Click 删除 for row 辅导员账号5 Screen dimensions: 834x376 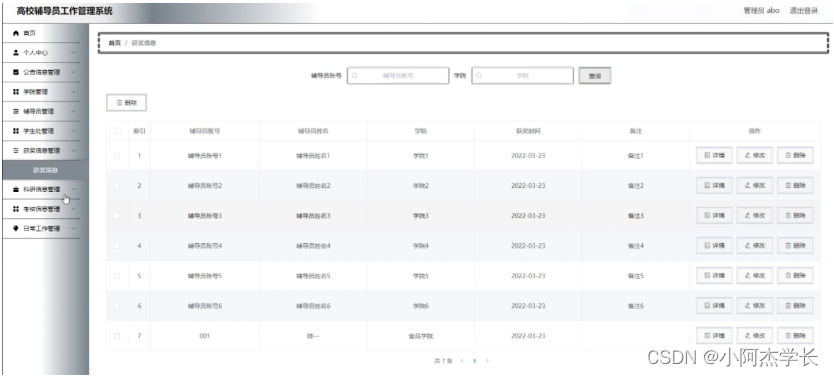795,276
